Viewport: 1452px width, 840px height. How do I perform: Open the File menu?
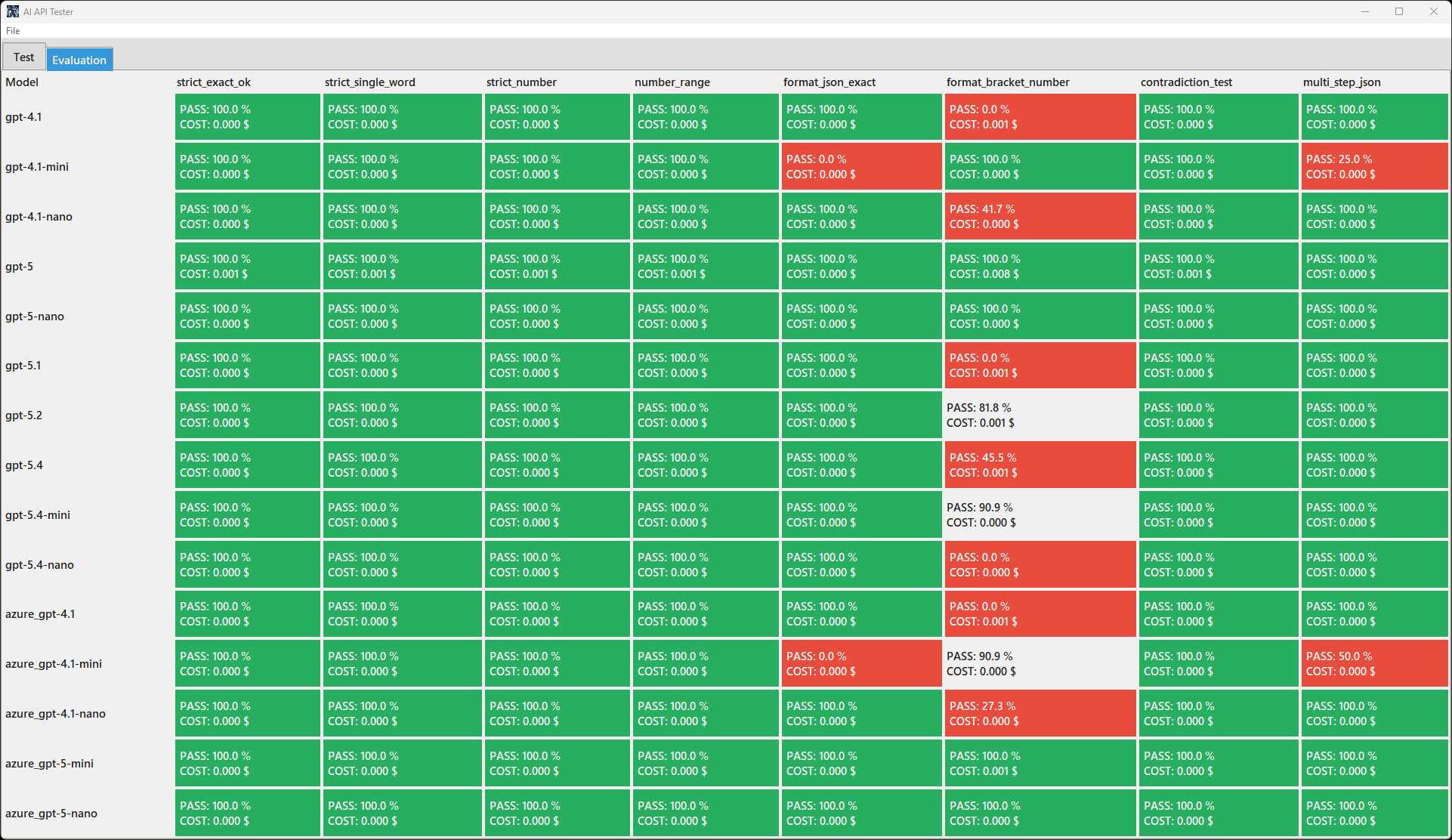click(x=13, y=31)
